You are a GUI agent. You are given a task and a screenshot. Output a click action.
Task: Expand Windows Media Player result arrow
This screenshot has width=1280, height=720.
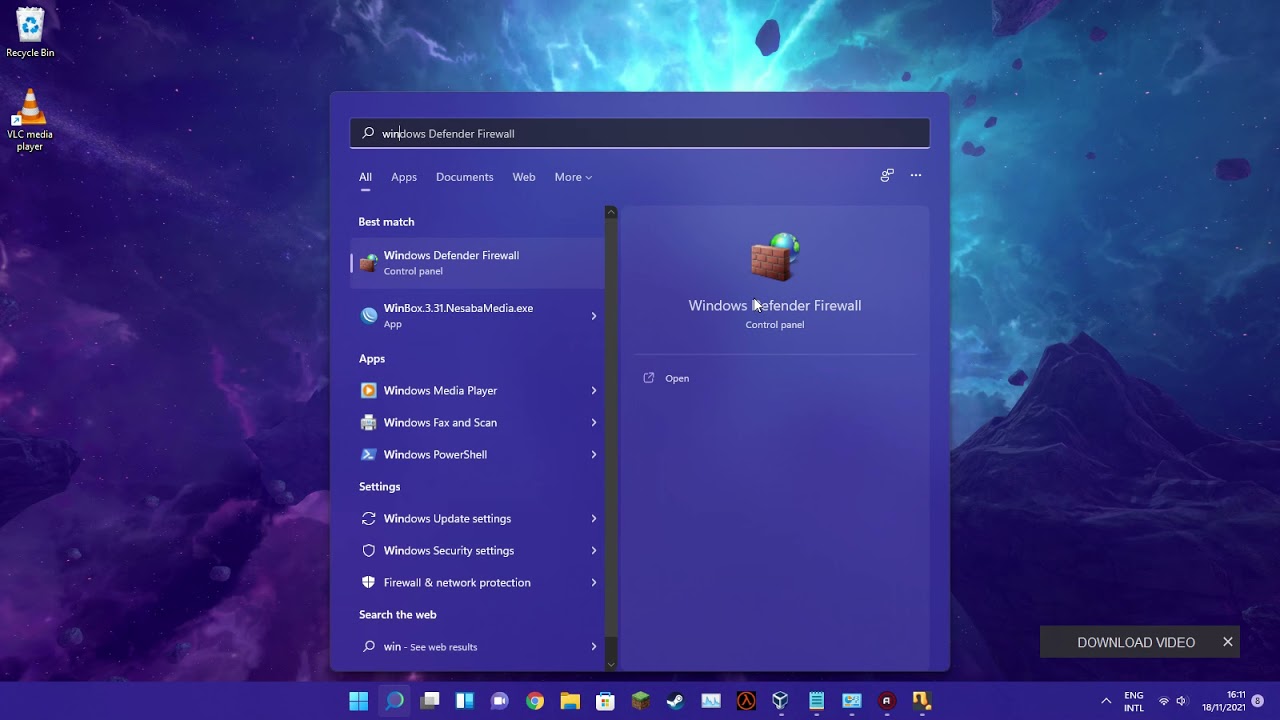pos(593,391)
